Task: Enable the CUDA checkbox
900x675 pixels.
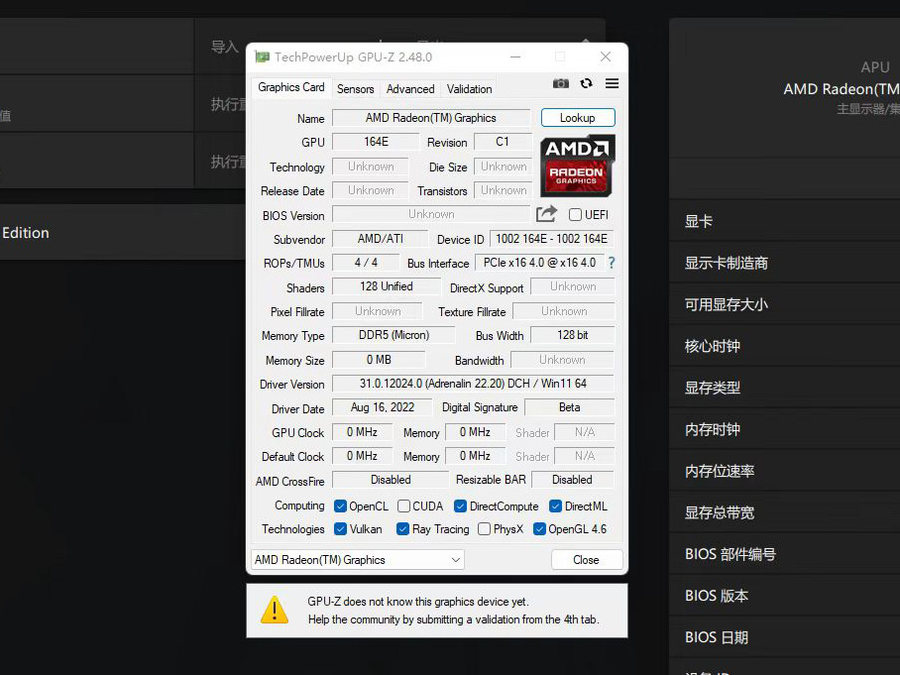Action: pos(404,506)
